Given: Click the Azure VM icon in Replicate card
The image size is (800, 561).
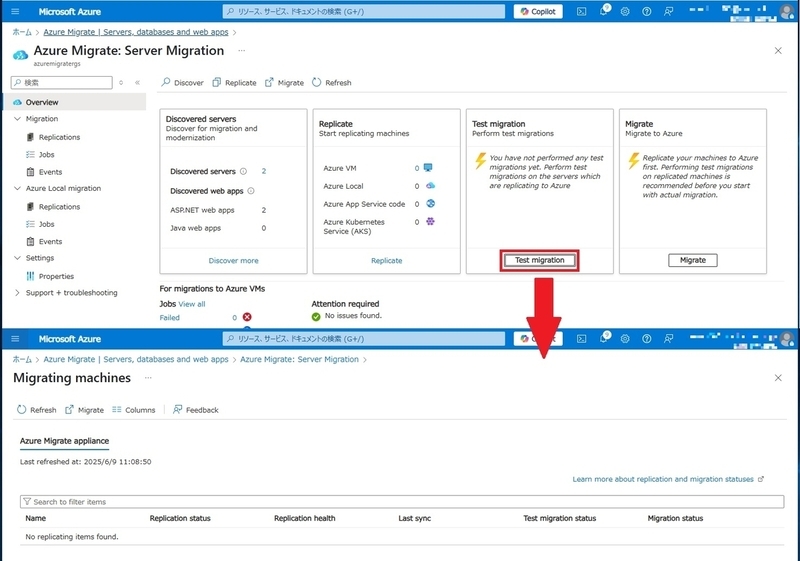Looking at the screenshot, I should tap(428, 168).
